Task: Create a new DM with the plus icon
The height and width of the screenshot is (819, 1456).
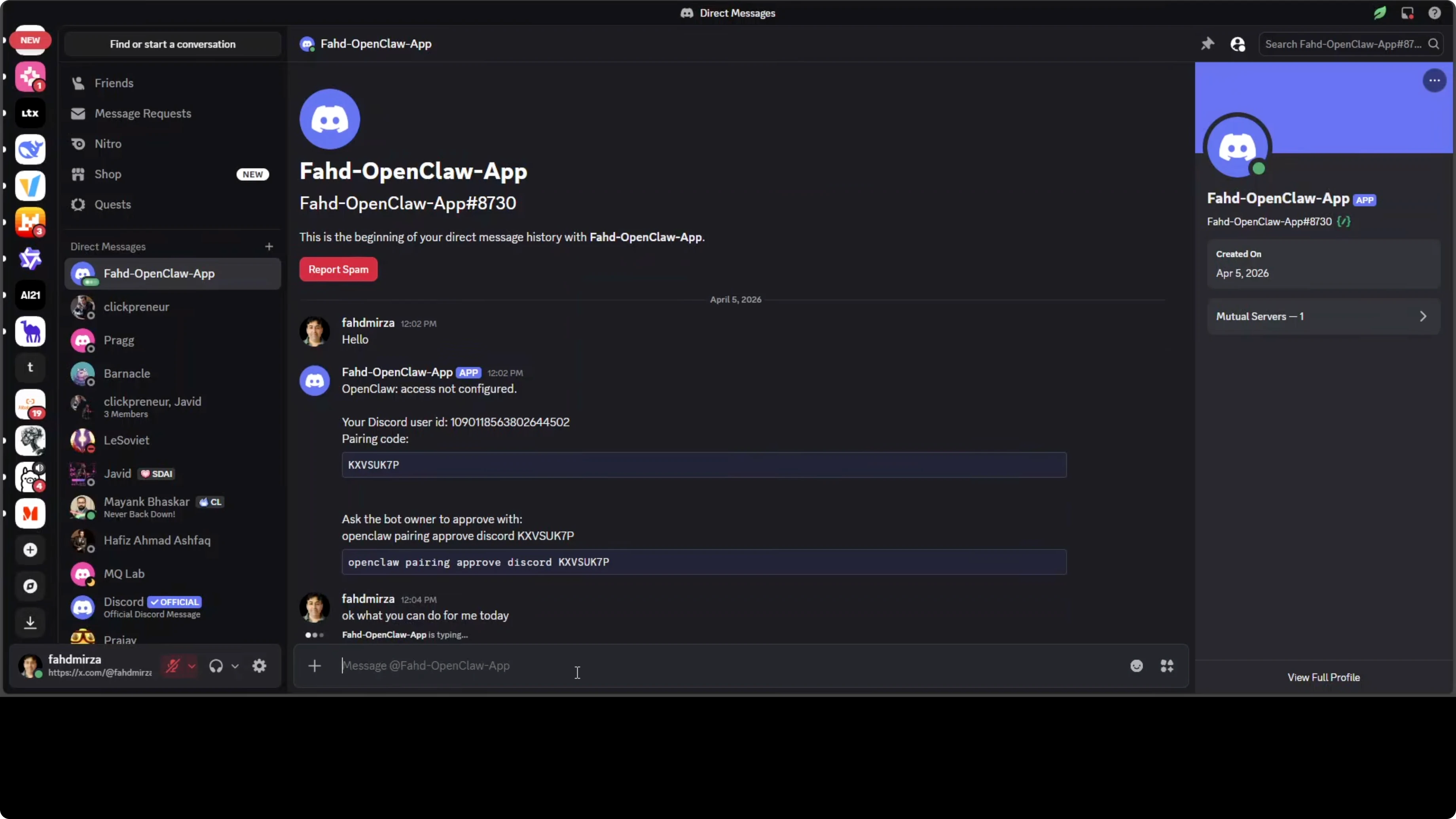Action: (x=269, y=246)
